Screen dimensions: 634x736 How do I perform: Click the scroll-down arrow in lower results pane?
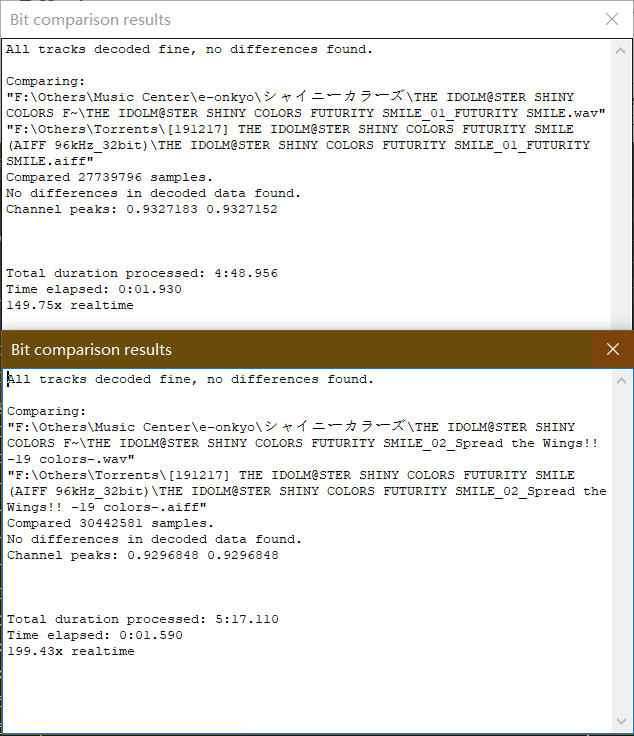coord(621,721)
